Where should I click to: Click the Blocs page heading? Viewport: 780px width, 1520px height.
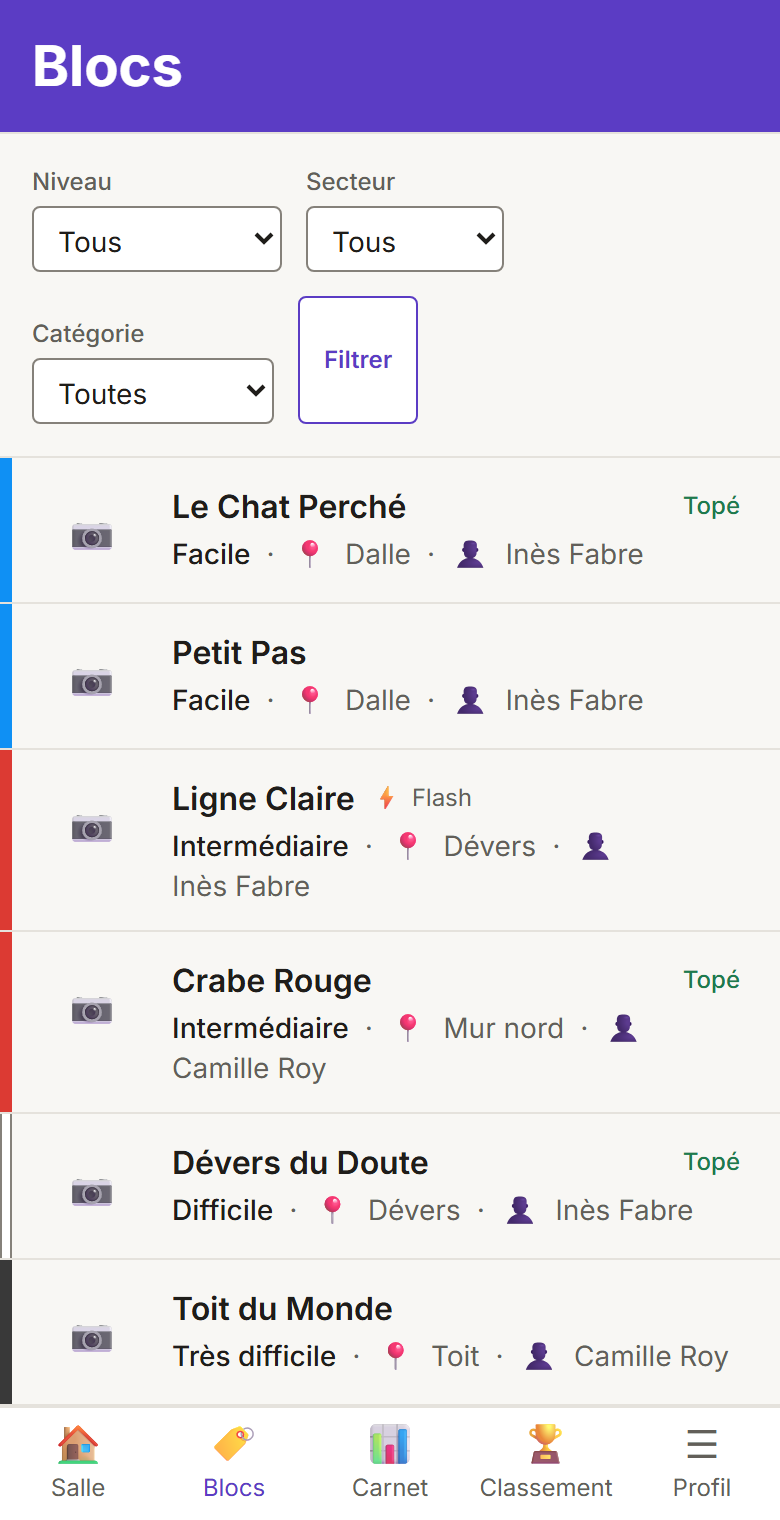107,66
